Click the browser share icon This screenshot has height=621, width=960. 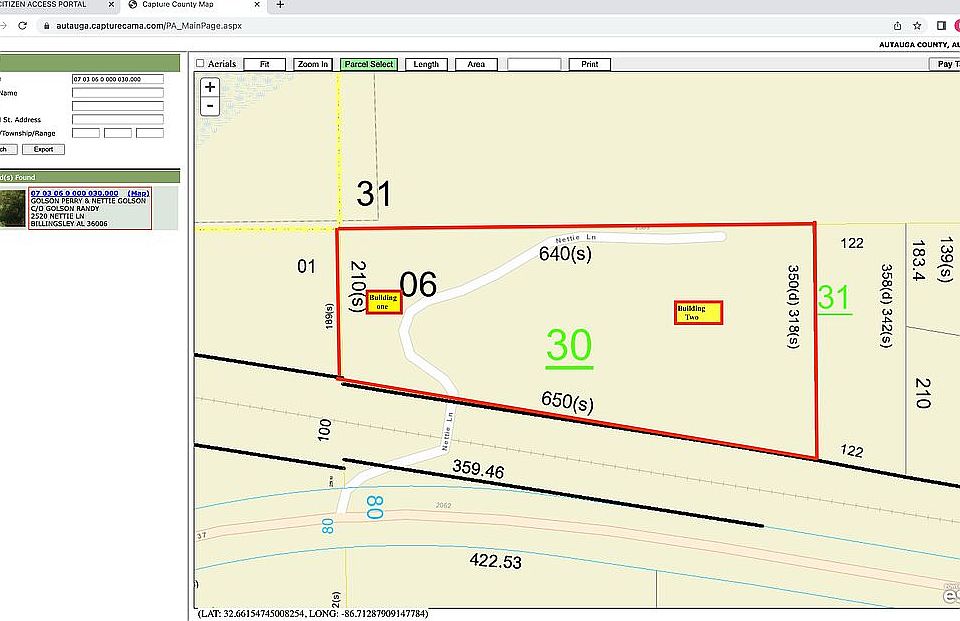897,26
